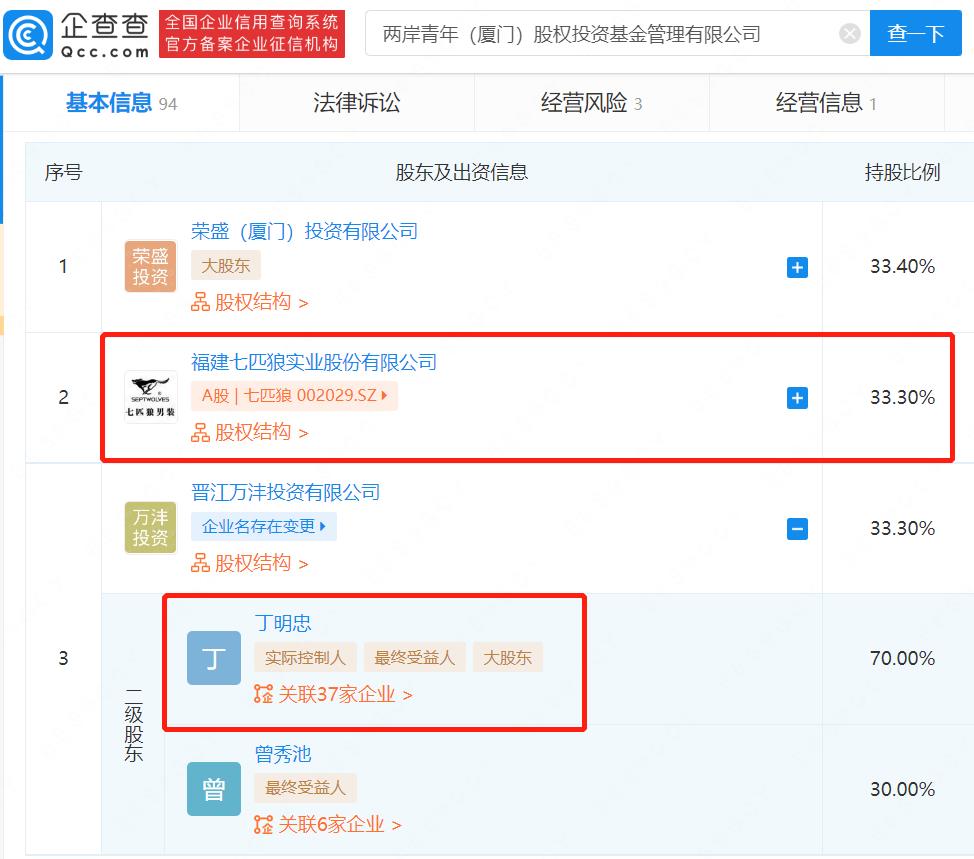Screen dimensions: 974x859
Task: Click the link icon beside 关联37家企业
Action: (x=262, y=694)
